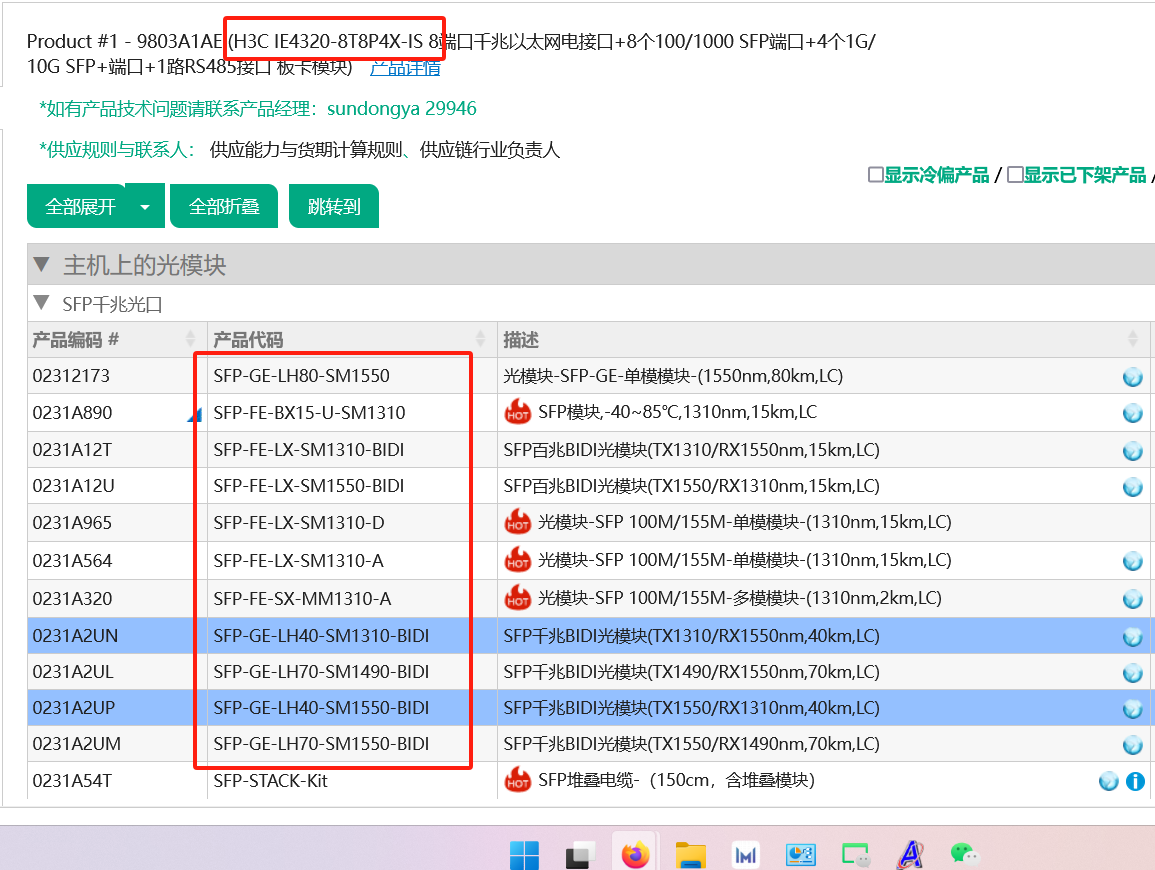Open the pie chart presentation app on taskbar

[801, 855]
